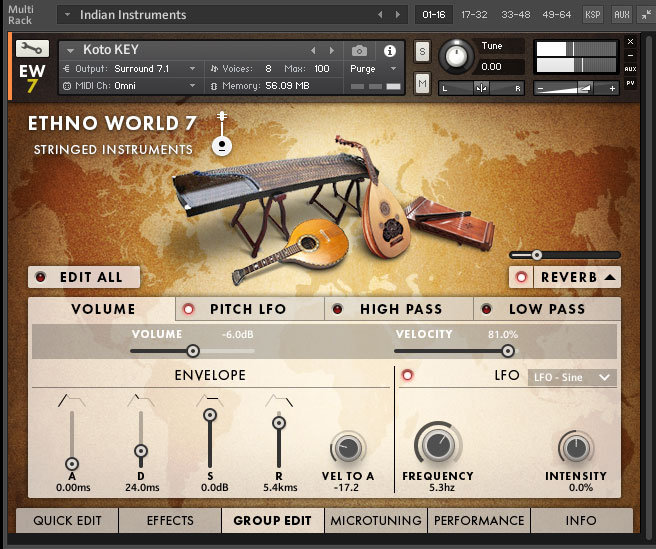Enable the HIGH PASS filter LED

[337, 309]
